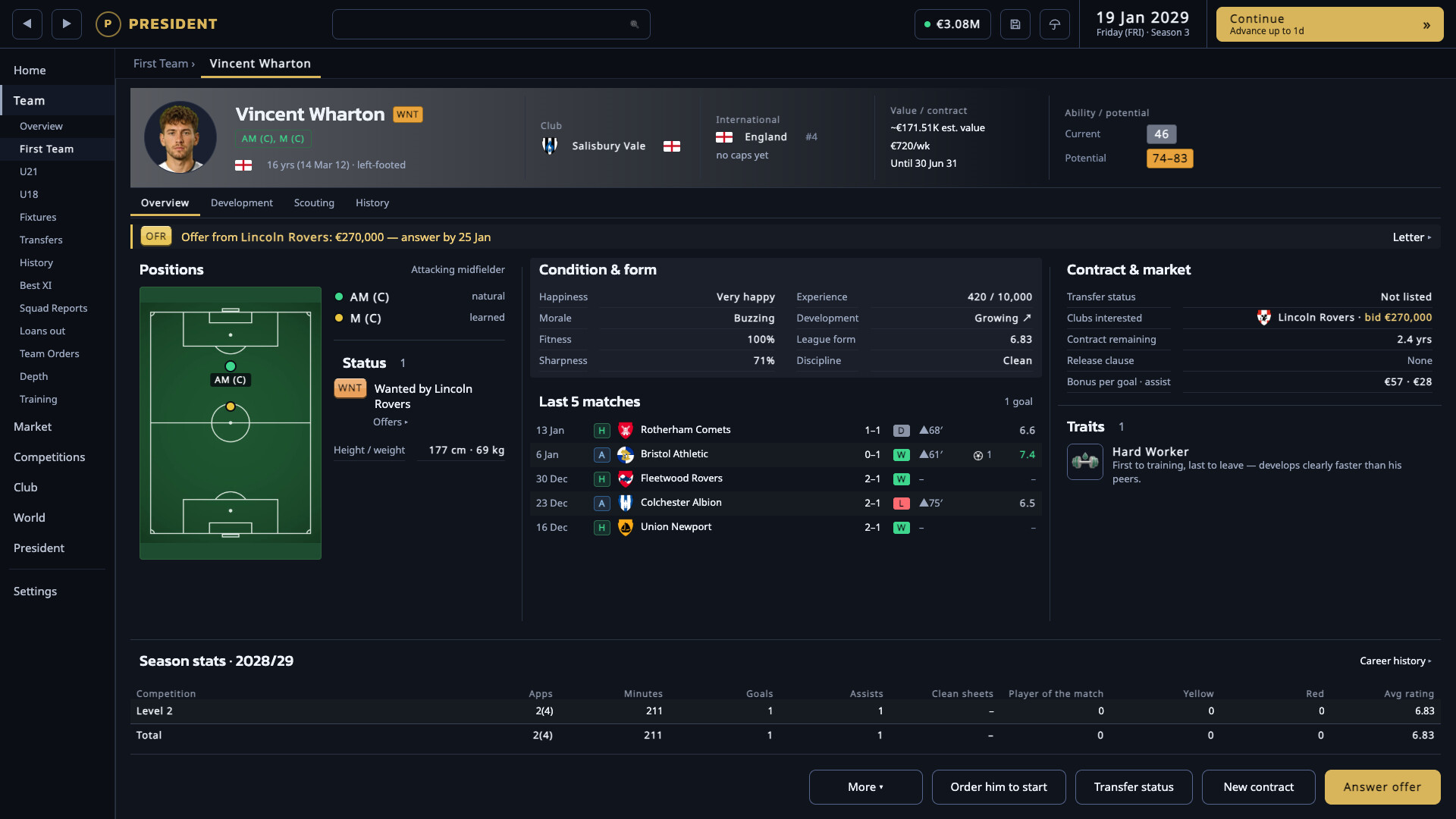Expand the Letter link on offer banner
This screenshot has height=819, width=1456.
1412,237
